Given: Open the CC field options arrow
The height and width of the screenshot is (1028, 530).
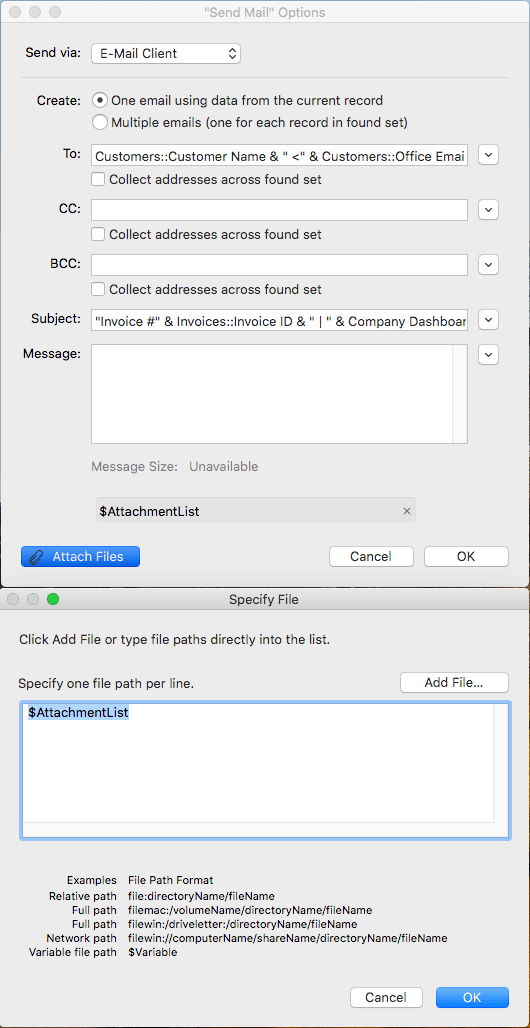Looking at the screenshot, I should click(x=489, y=210).
